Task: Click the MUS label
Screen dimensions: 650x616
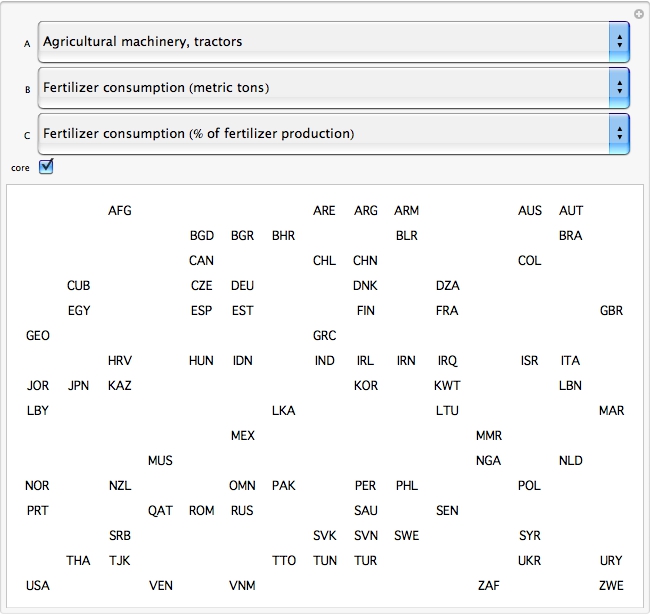Action: (x=160, y=461)
